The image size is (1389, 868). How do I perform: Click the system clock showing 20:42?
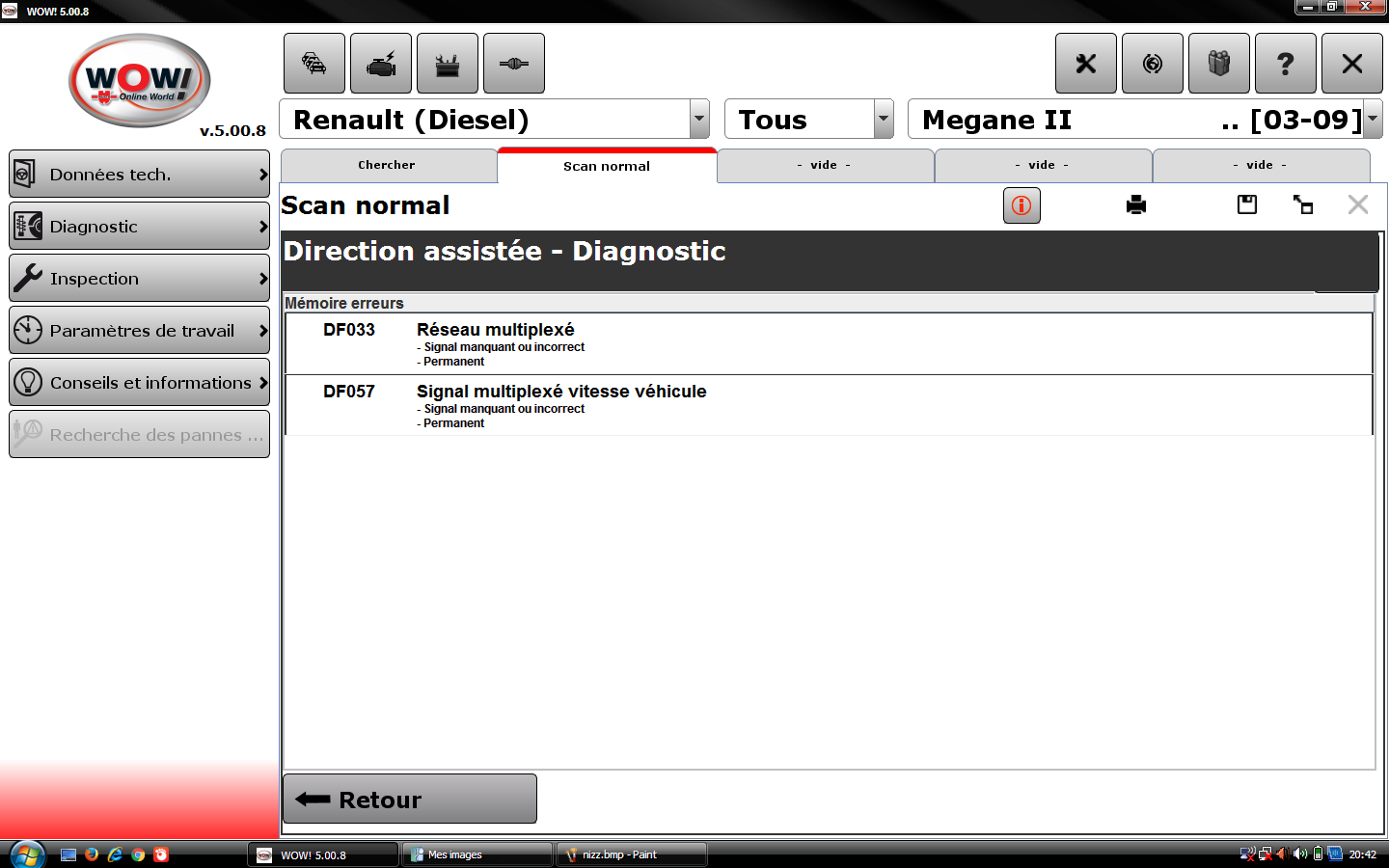(1363, 854)
